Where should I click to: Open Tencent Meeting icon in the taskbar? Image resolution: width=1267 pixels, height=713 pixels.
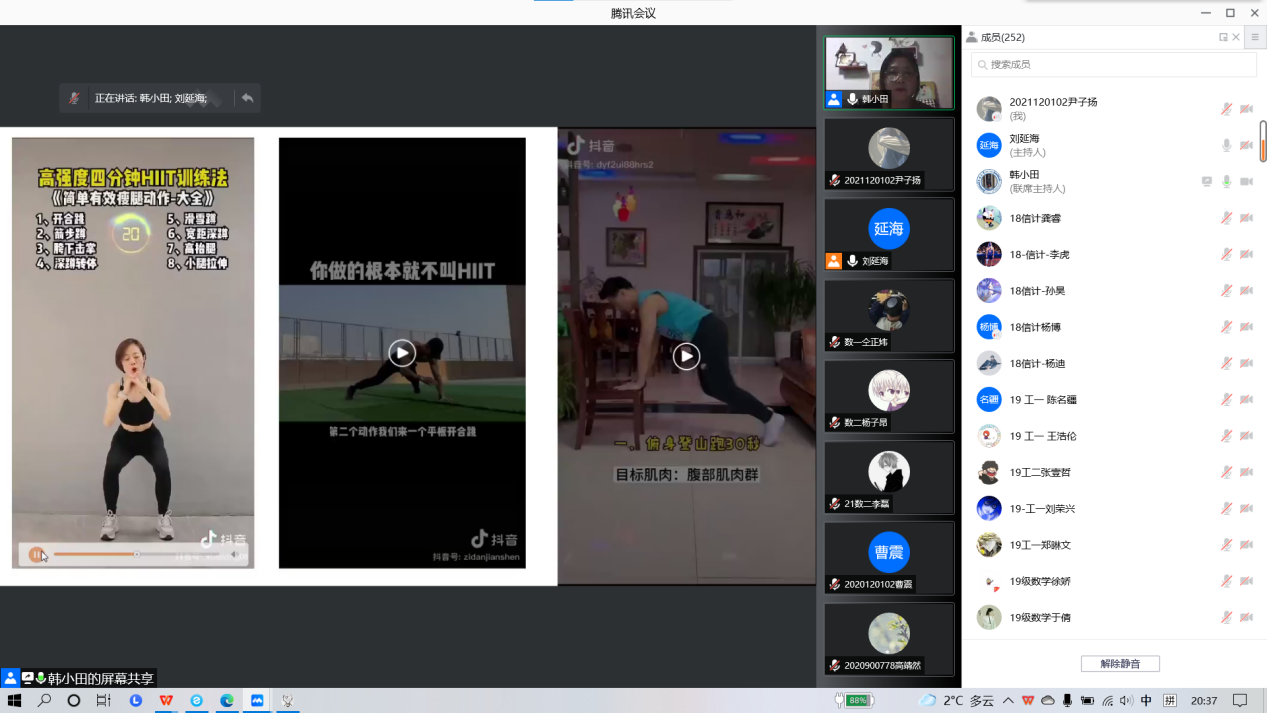pos(257,701)
